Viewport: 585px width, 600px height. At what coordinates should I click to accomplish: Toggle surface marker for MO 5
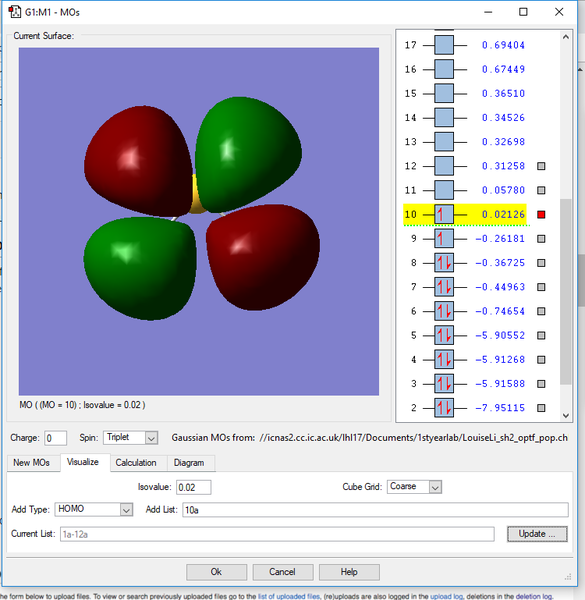(x=541, y=336)
